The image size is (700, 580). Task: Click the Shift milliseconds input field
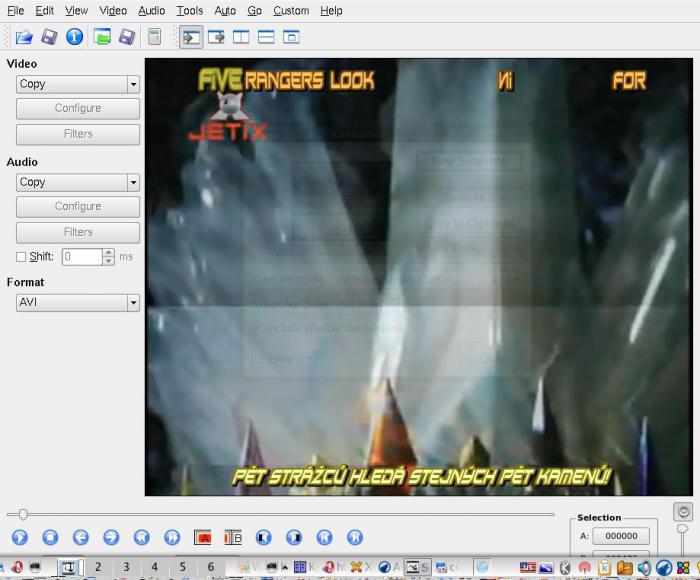(83, 257)
